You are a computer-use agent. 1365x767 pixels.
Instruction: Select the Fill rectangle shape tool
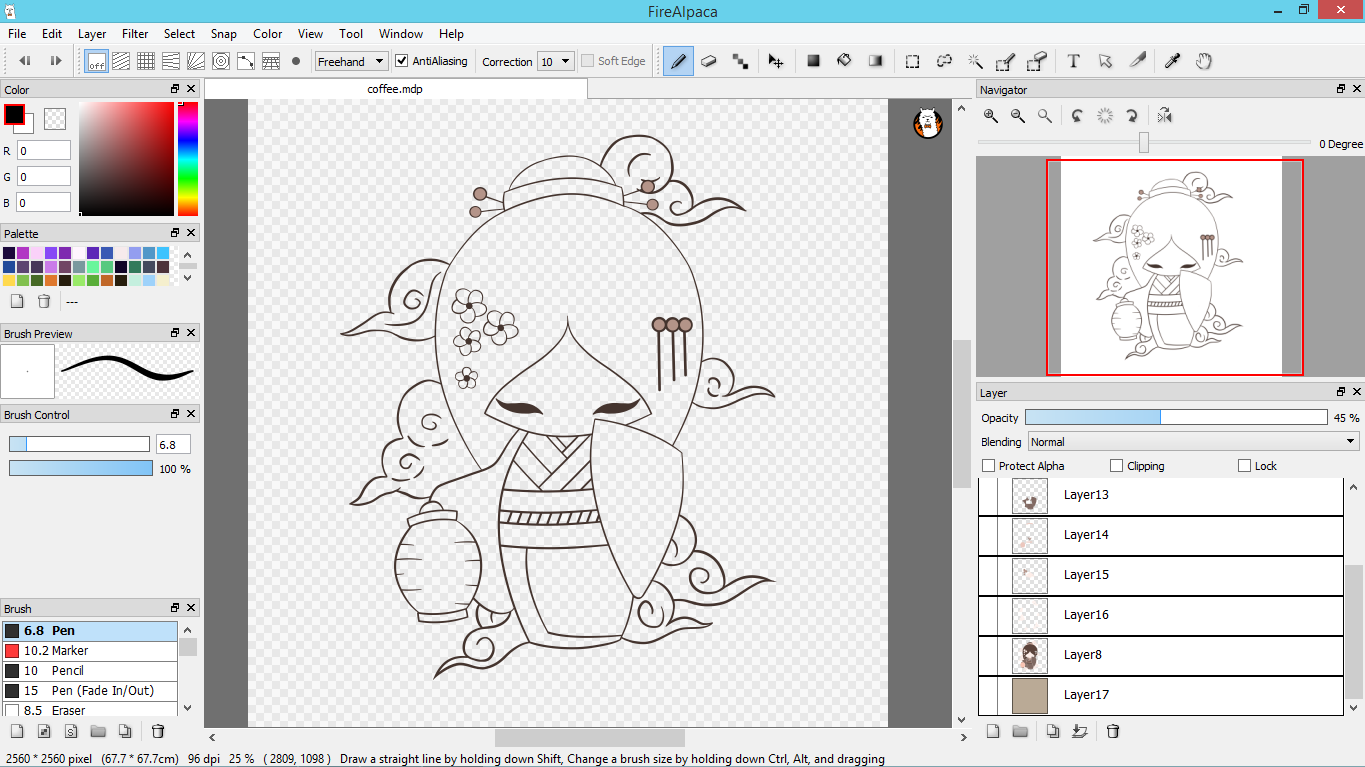click(x=814, y=61)
